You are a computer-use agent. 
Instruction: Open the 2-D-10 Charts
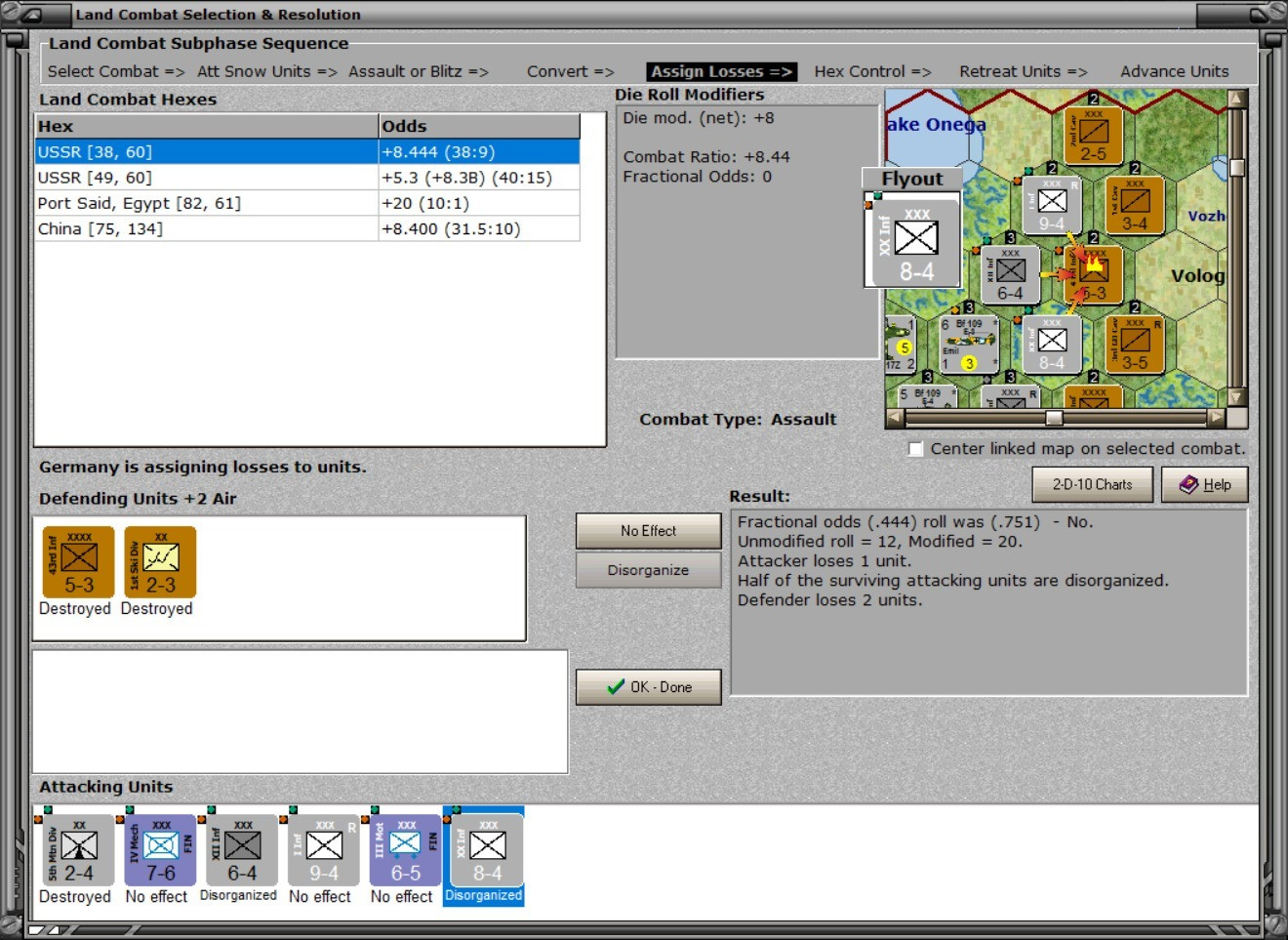(1093, 484)
